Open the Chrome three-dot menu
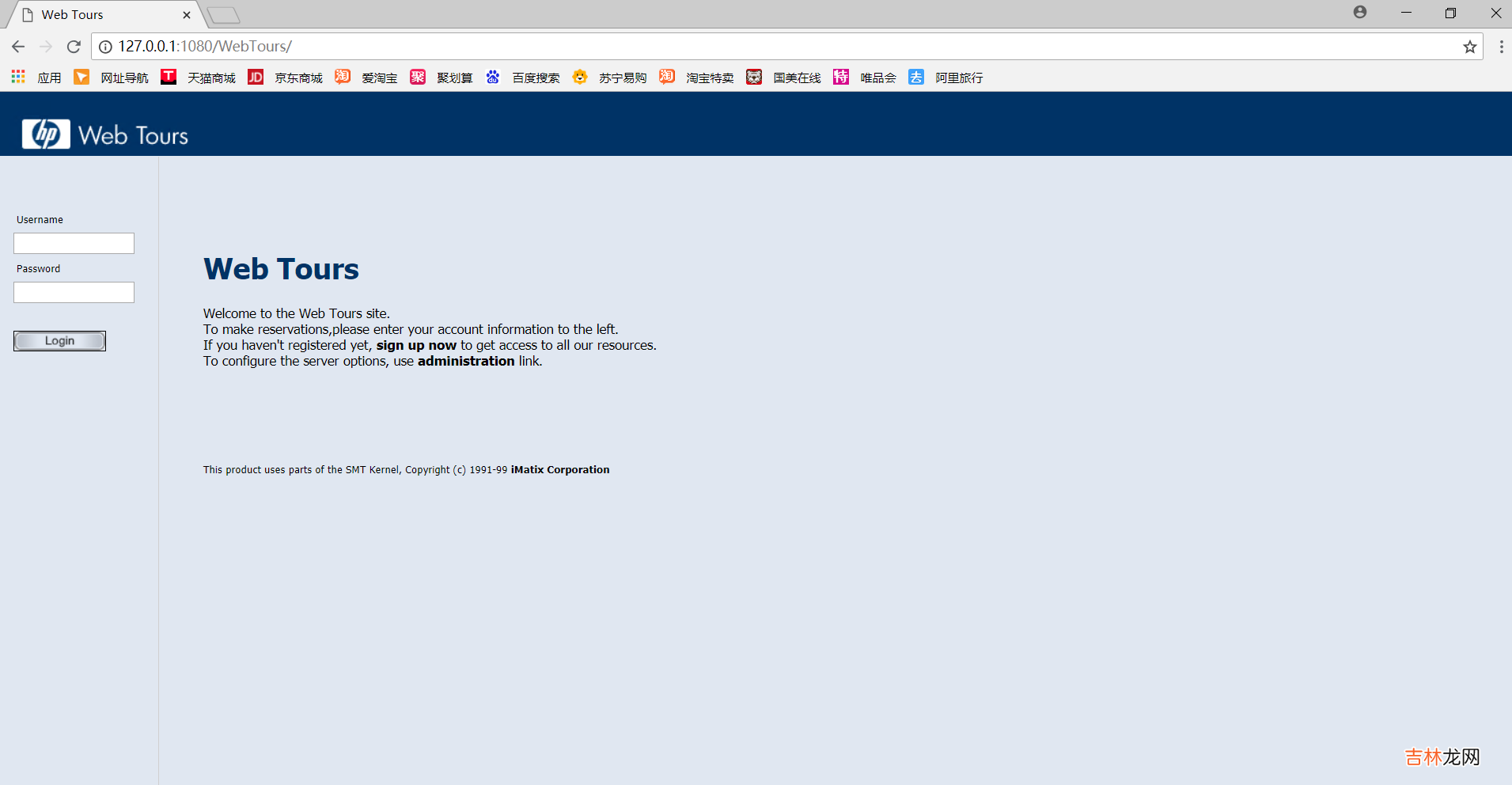 pos(1501,47)
